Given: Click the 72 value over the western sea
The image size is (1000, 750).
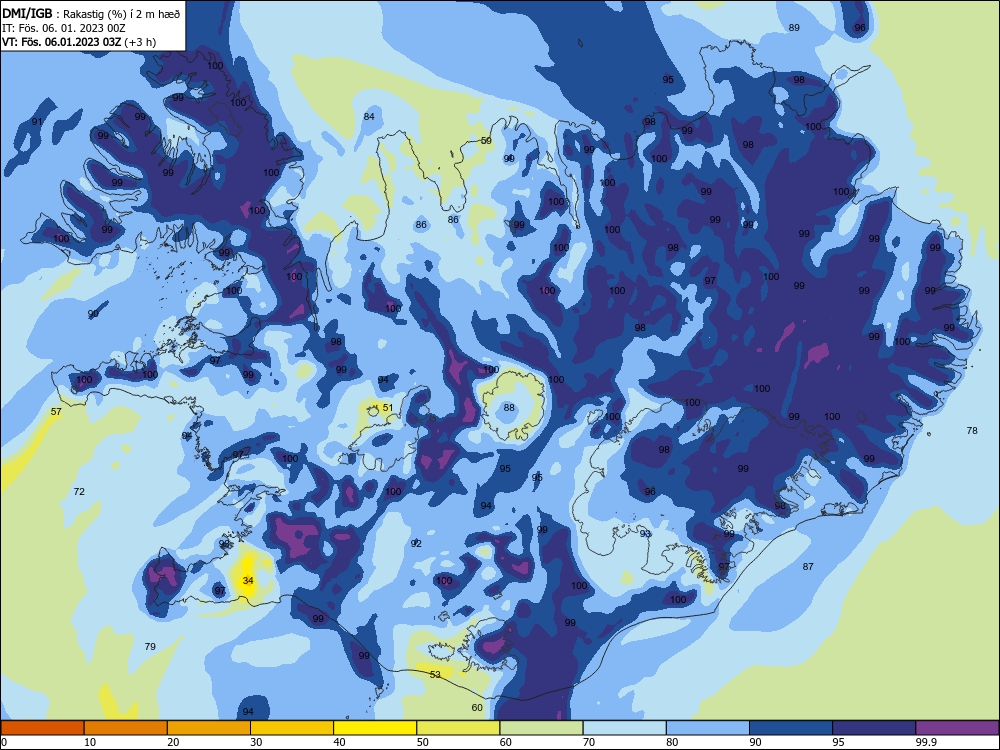Looking at the screenshot, I should pos(79,491).
